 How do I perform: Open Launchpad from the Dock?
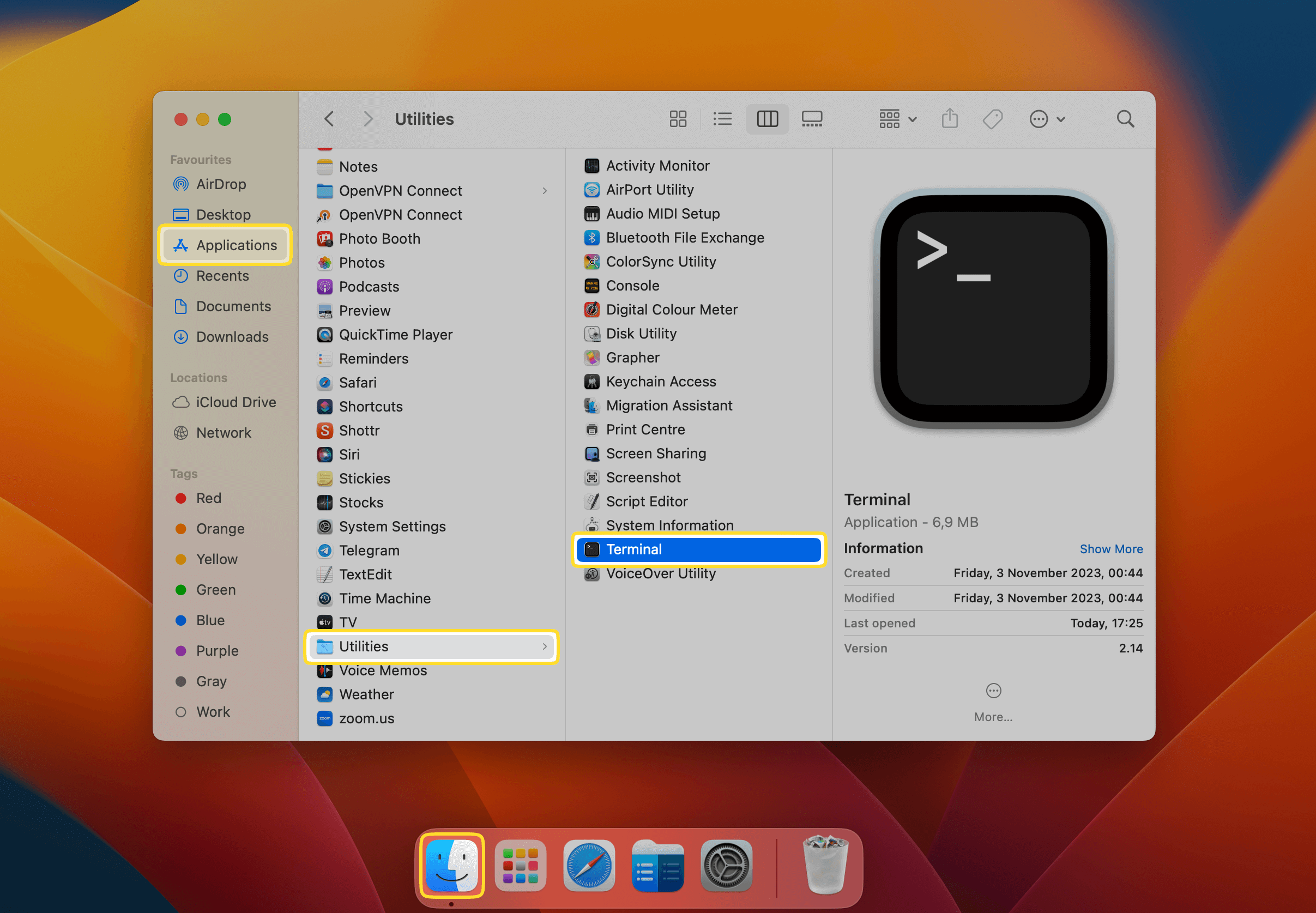click(520, 865)
